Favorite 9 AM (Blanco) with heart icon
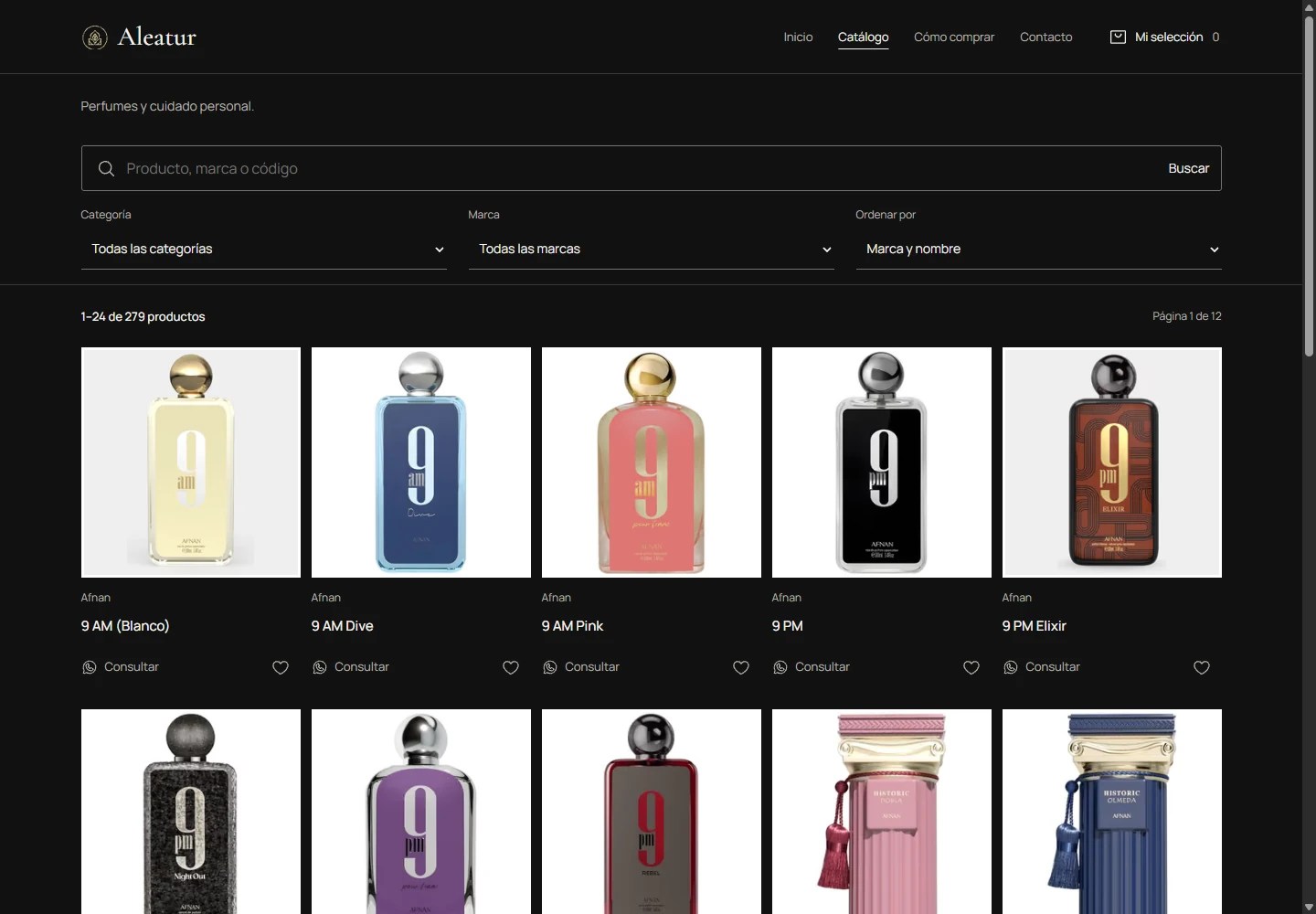This screenshot has height=914, width=1316. click(281, 667)
